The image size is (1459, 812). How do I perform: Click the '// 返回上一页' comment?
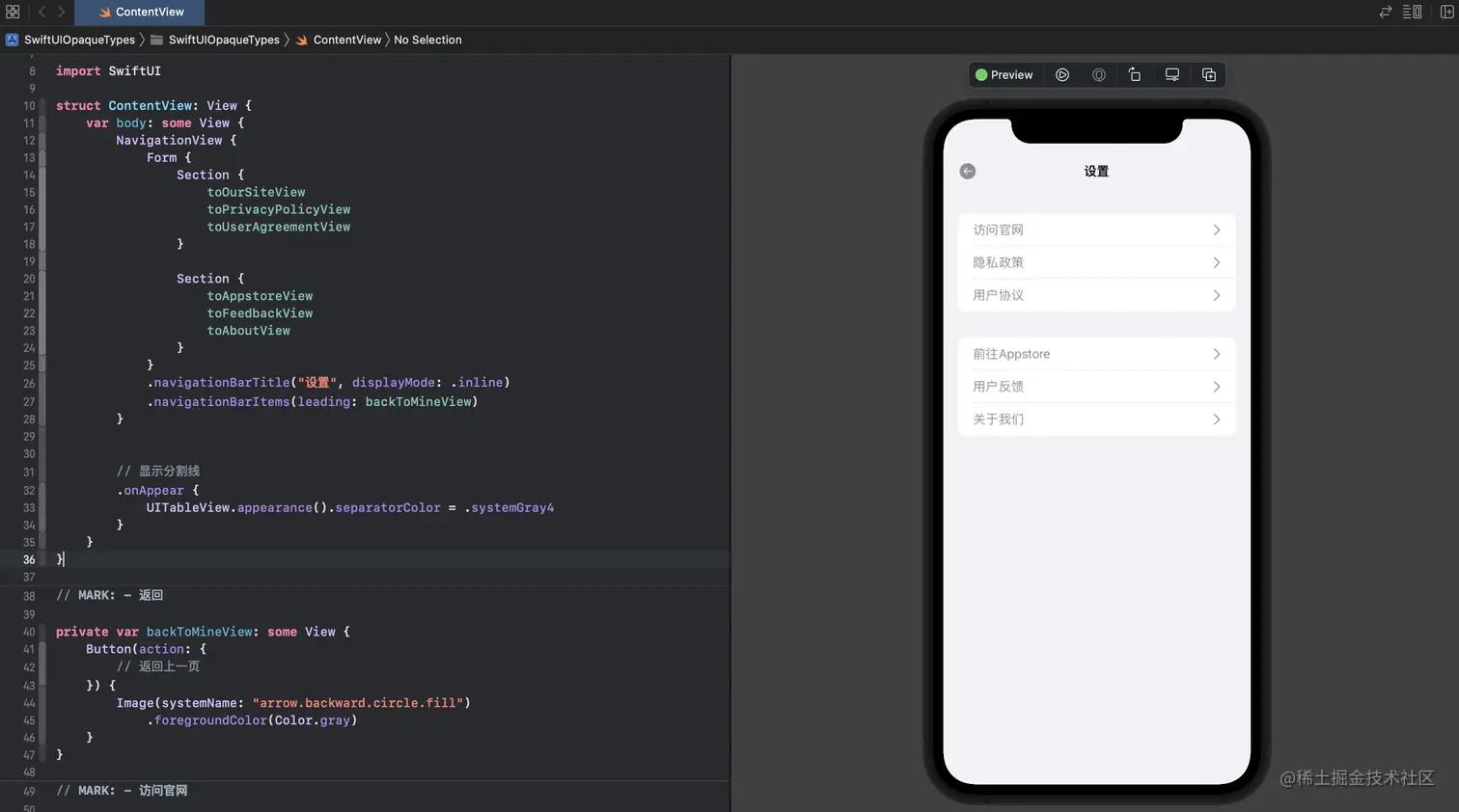coord(158,667)
